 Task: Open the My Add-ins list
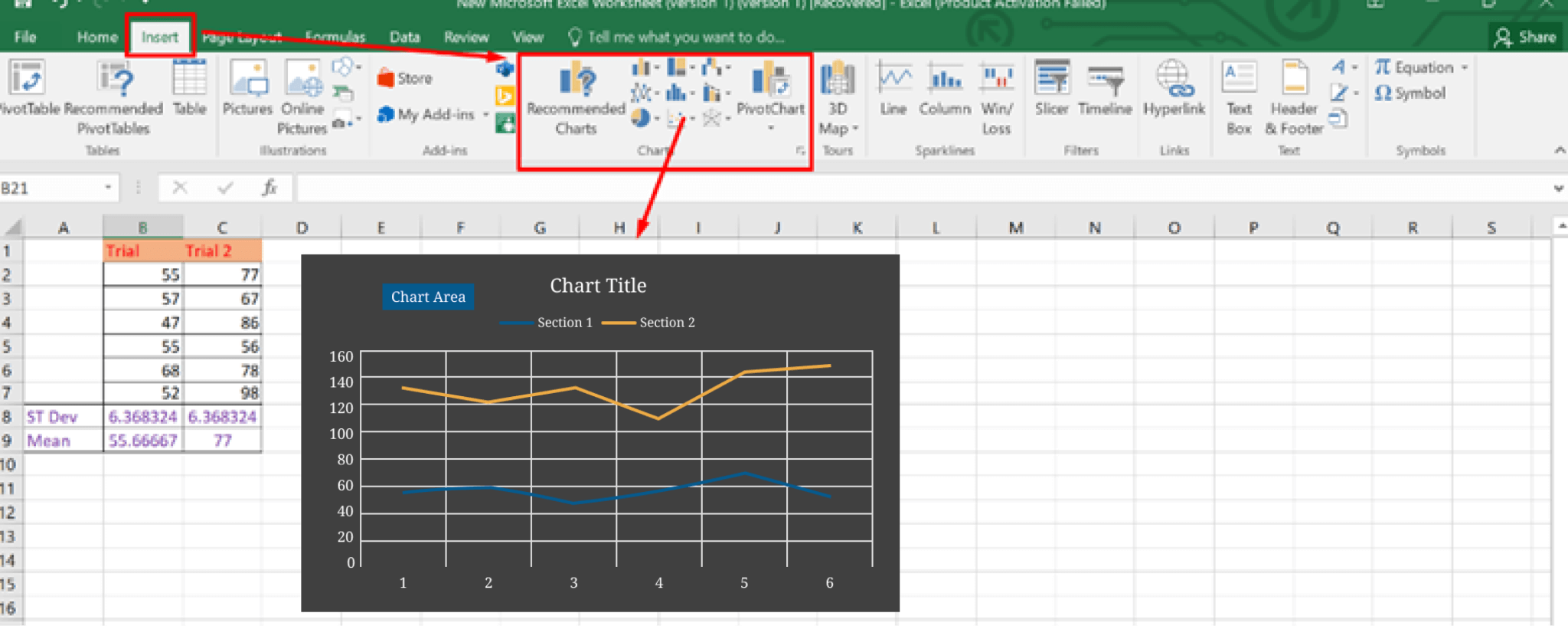point(433,115)
